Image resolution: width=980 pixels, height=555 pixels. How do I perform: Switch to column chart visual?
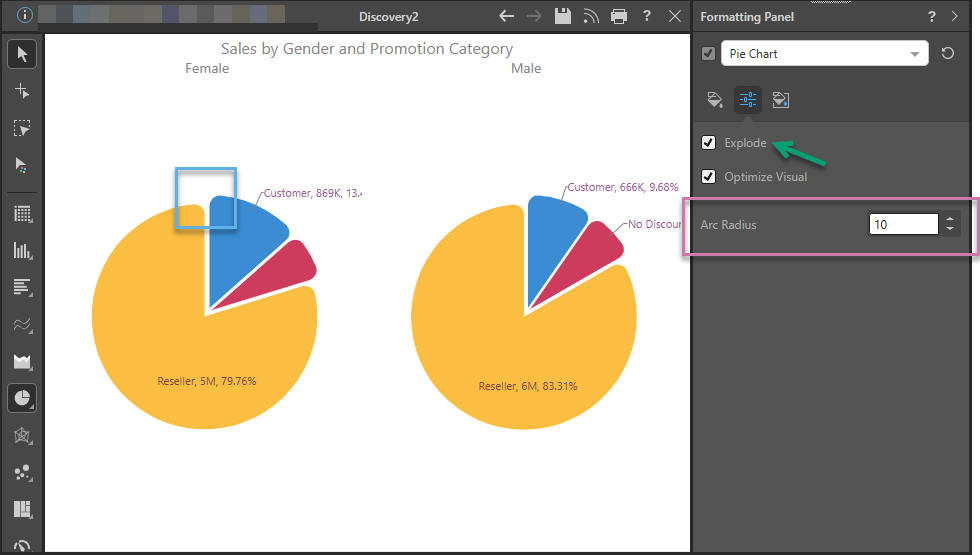[x=22, y=251]
